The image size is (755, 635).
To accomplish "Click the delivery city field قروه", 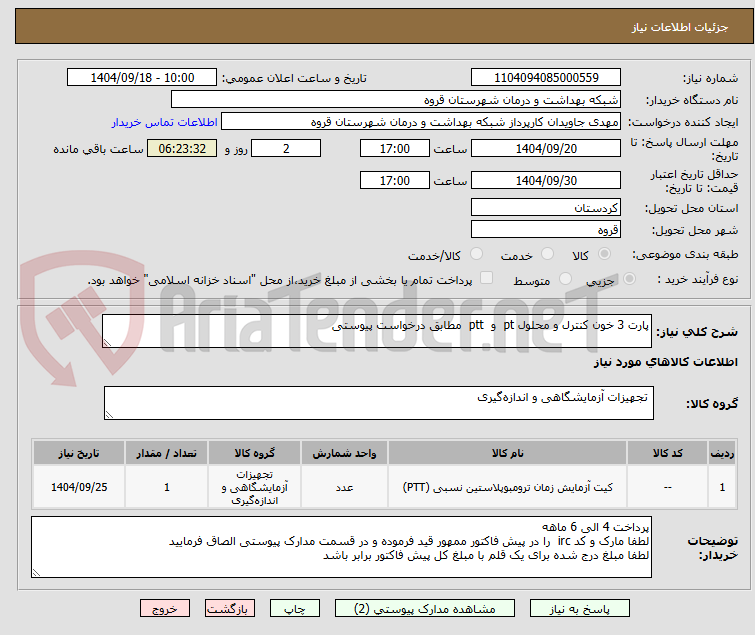I will pyautogui.click(x=546, y=230).
